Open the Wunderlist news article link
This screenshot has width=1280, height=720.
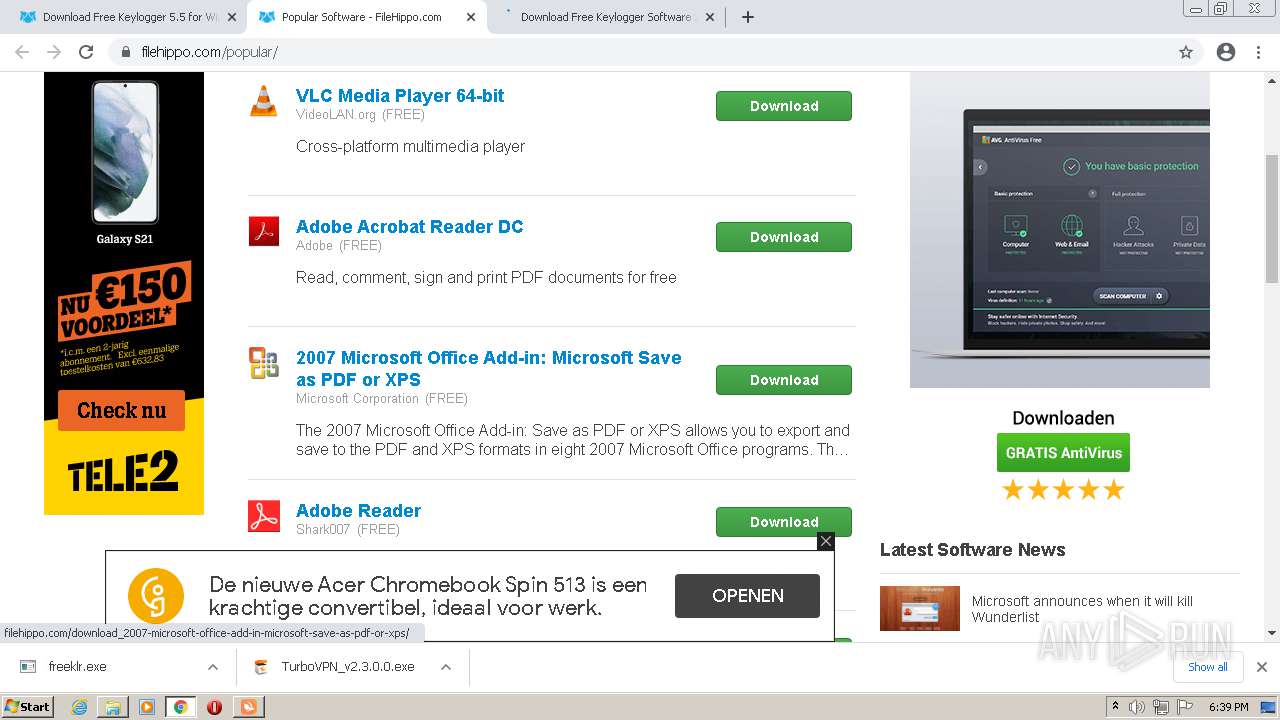click(1082, 609)
